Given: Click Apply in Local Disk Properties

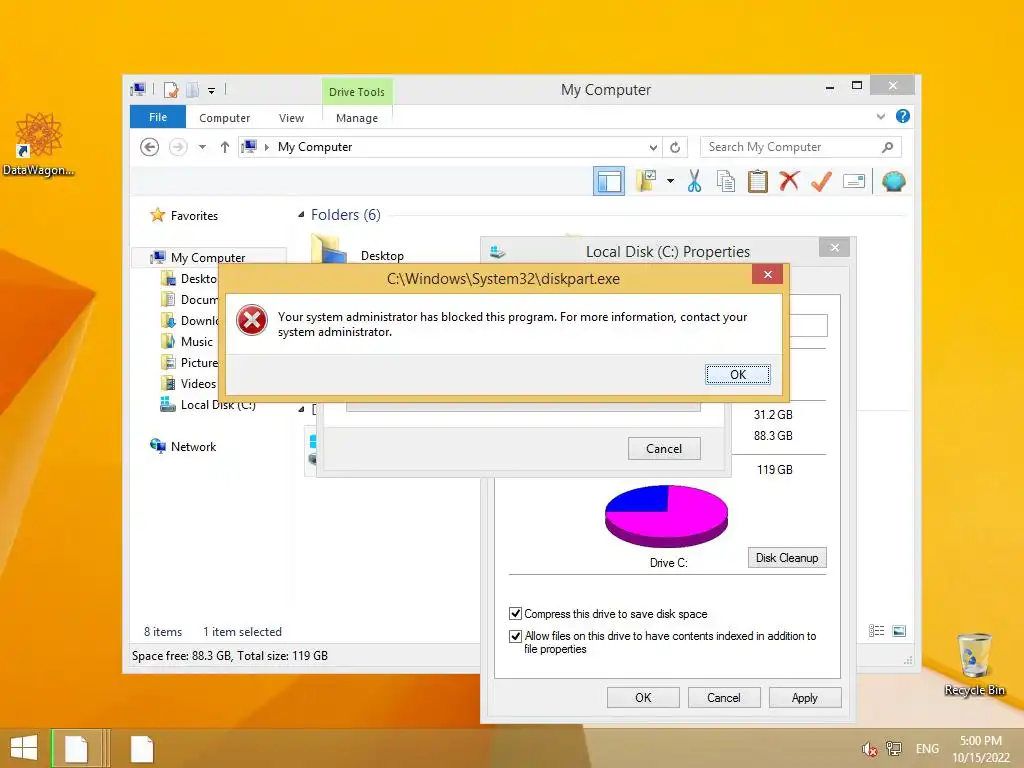Looking at the screenshot, I should 805,697.
